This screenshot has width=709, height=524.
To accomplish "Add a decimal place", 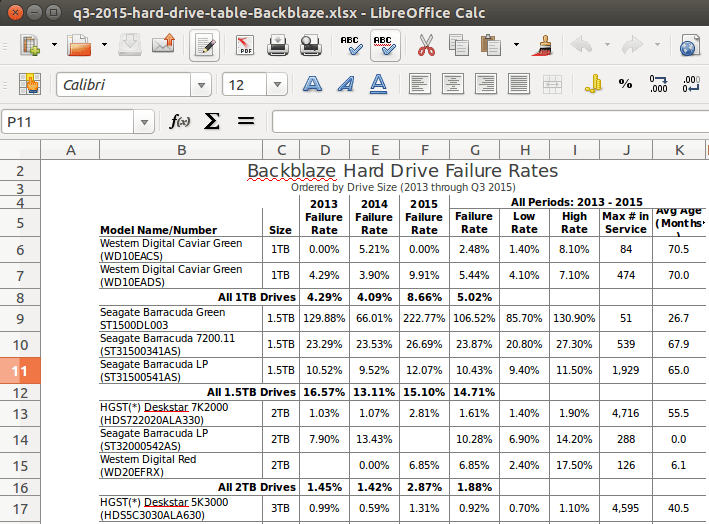I will pyautogui.click(x=658, y=84).
